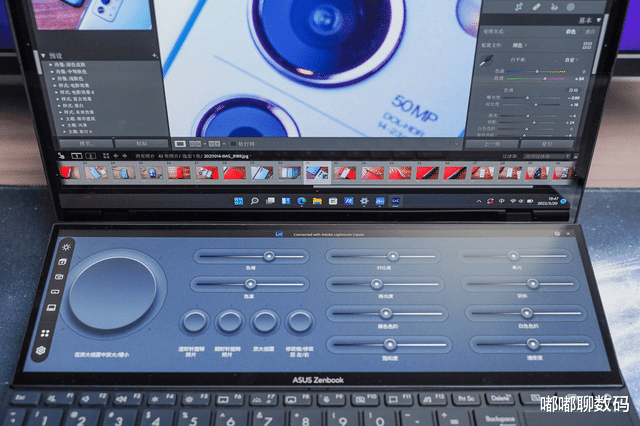Screen dimensions: 640x426
Task: Open File Explorer from taskbar
Action: [x=317, y=201]
